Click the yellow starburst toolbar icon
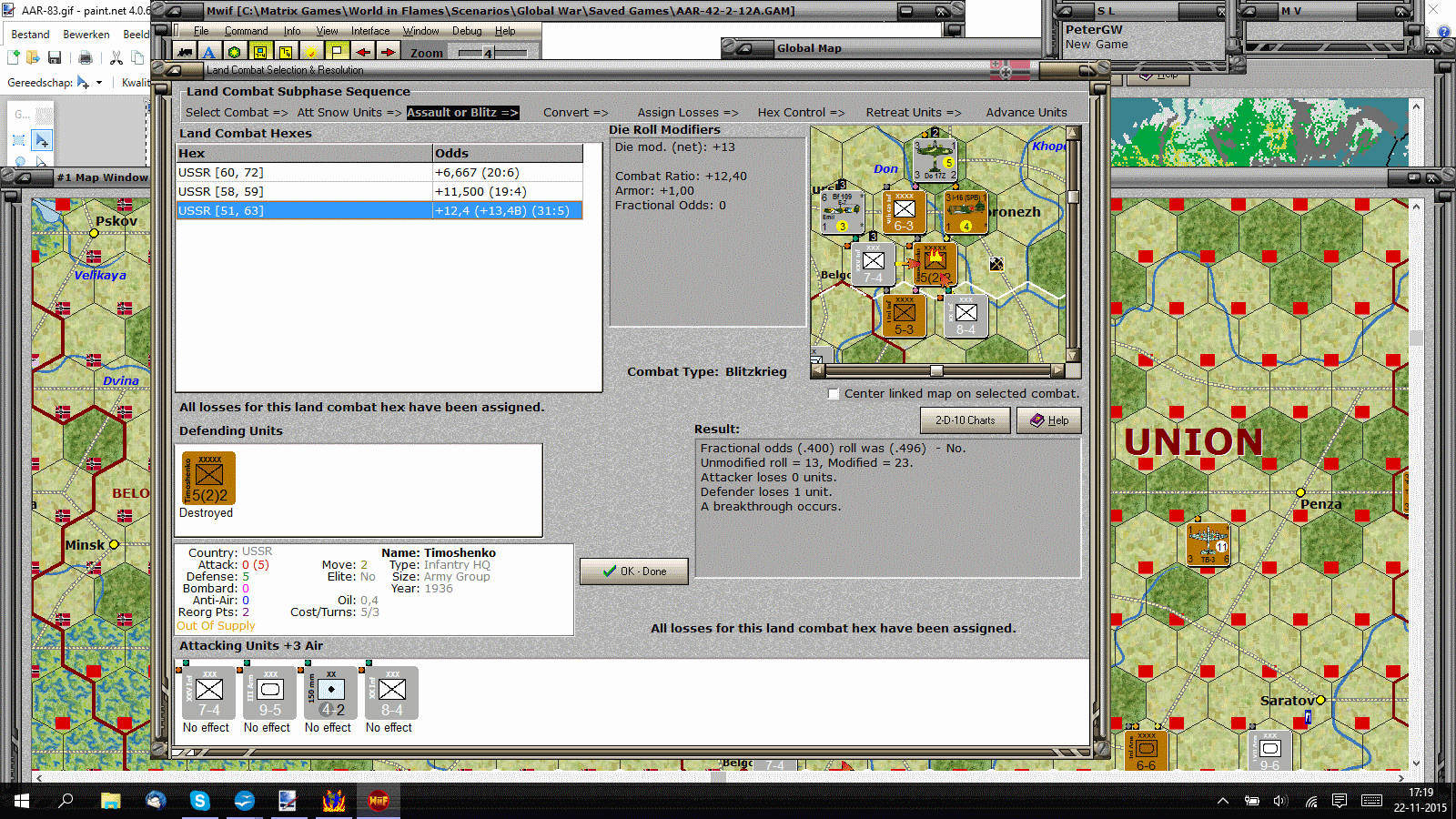This screenshot has height=819, width=1456. pos(311,52)
